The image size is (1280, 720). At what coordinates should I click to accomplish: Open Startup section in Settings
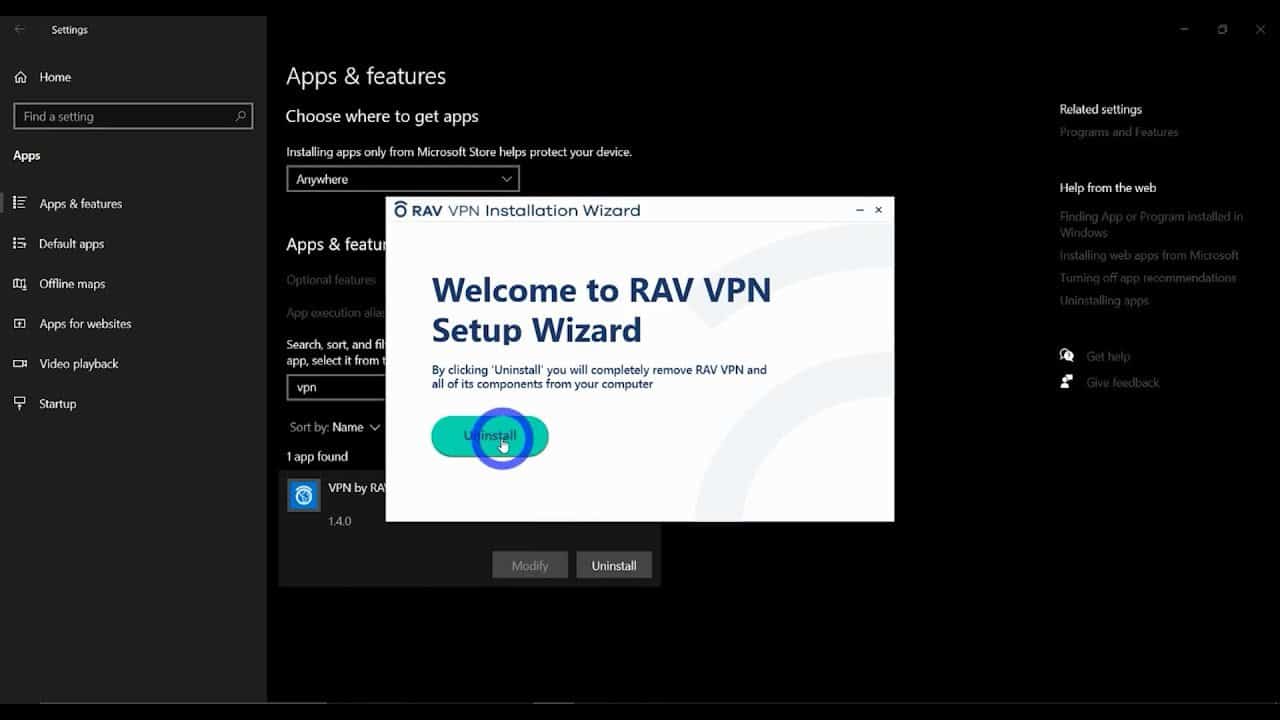click(x=57, y=403)
